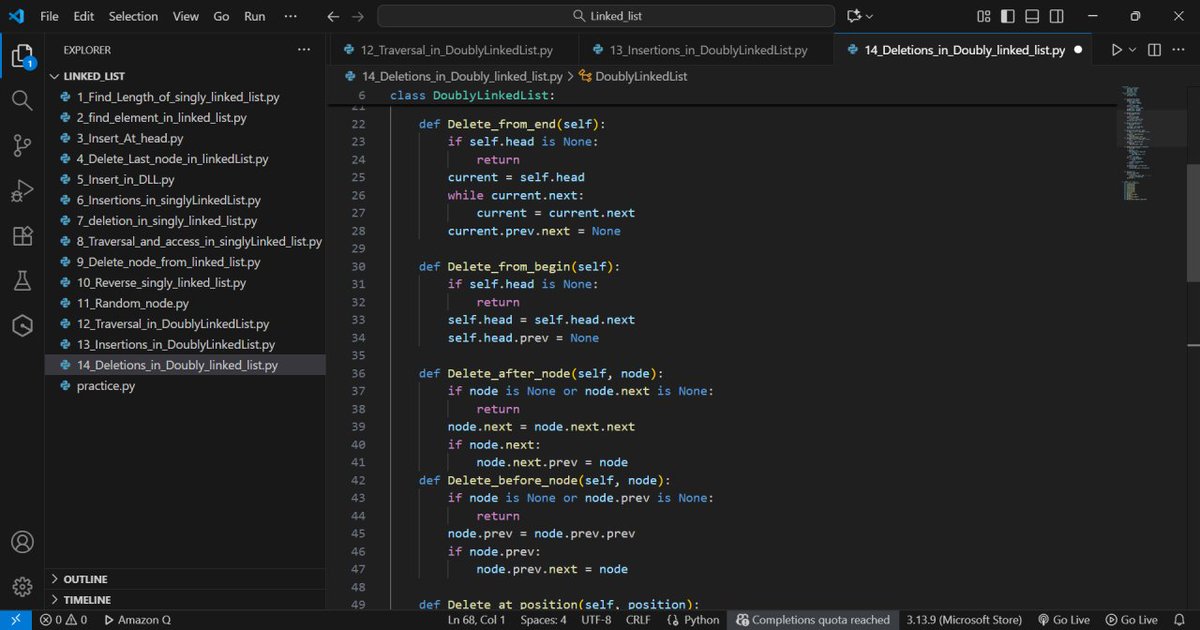This screenshot has width=1200, height=630.
Task: Open the Selection menu
Action: (133, 16)
